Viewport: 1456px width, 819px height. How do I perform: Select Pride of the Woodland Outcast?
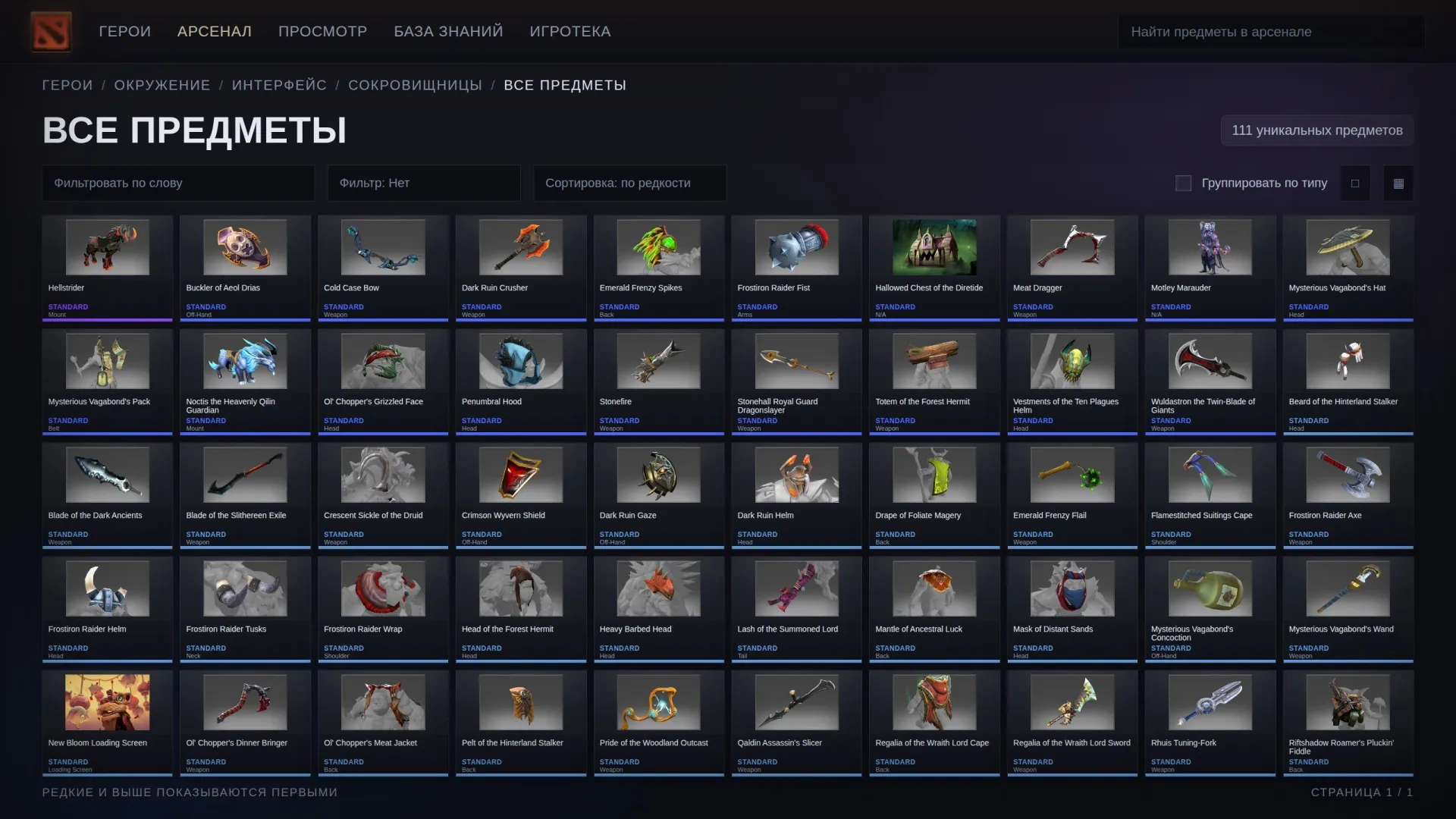659,723
